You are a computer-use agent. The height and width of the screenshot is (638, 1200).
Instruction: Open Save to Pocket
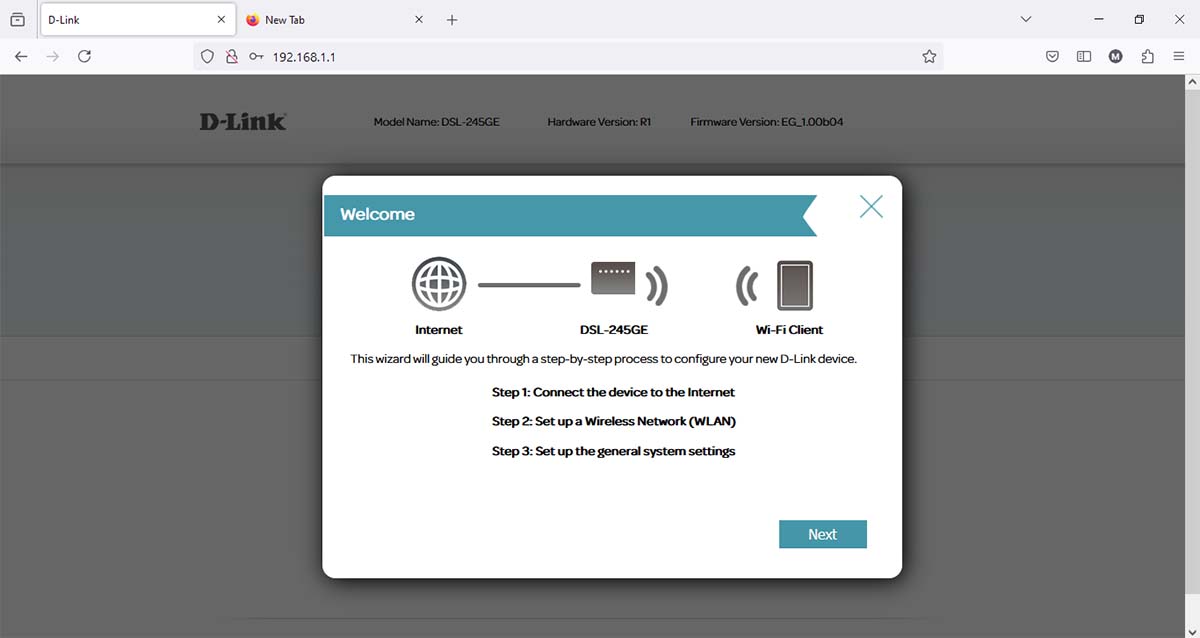(1053, 57)
